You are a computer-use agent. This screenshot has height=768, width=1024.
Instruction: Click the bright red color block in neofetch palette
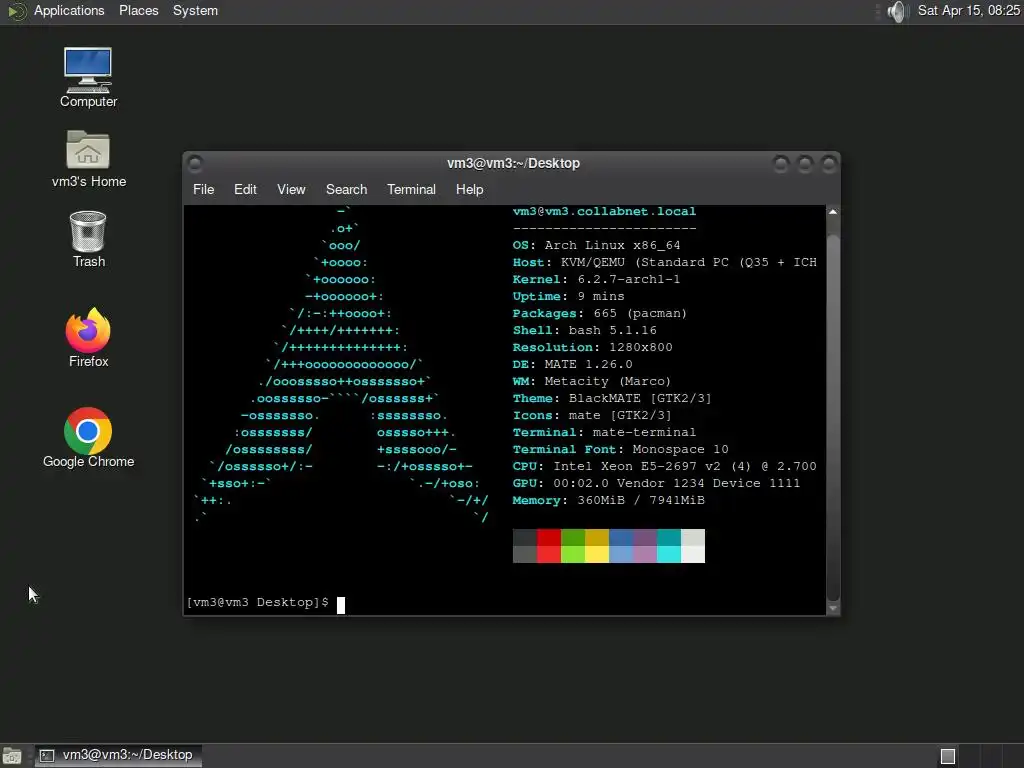click(549, 554)
